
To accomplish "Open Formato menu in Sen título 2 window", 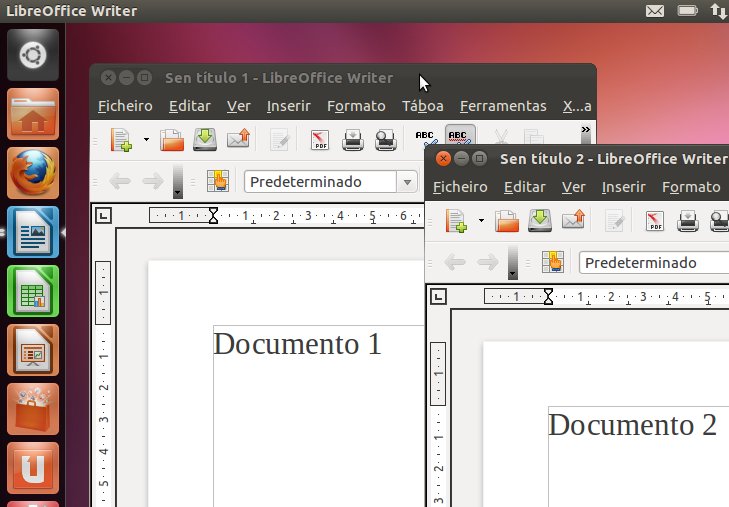I will (691, 188).
